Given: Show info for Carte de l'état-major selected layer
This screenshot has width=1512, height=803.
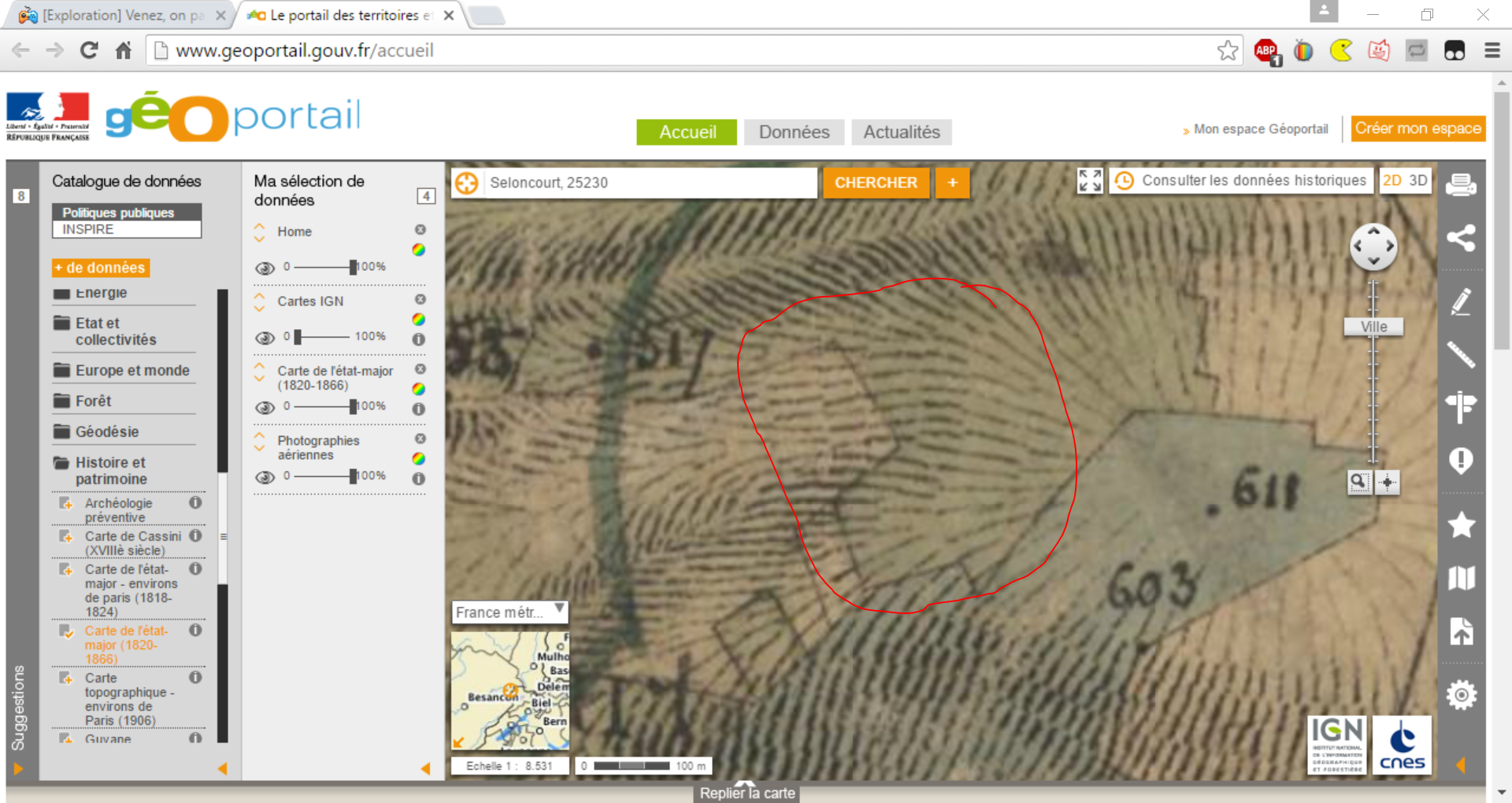Looking at the screenshot, I should tap(419, 409).
